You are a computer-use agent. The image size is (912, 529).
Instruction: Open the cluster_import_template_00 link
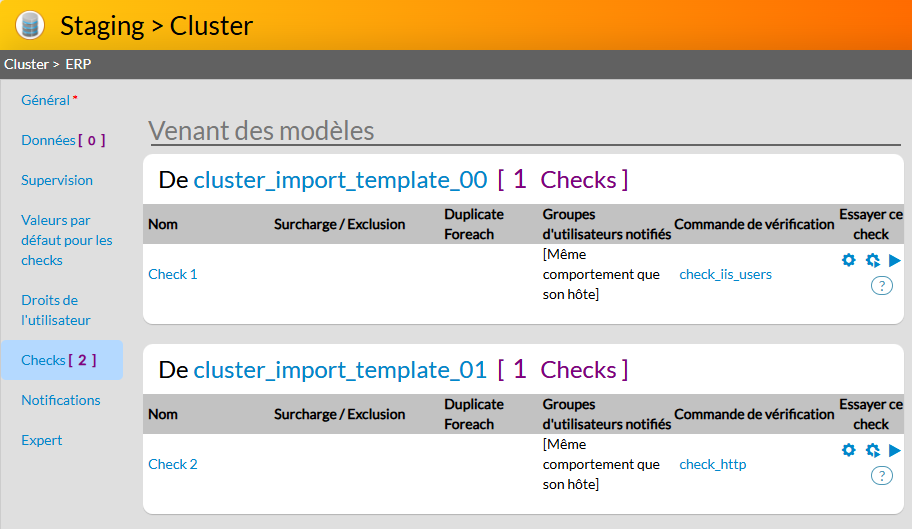[x=340, y=180]
